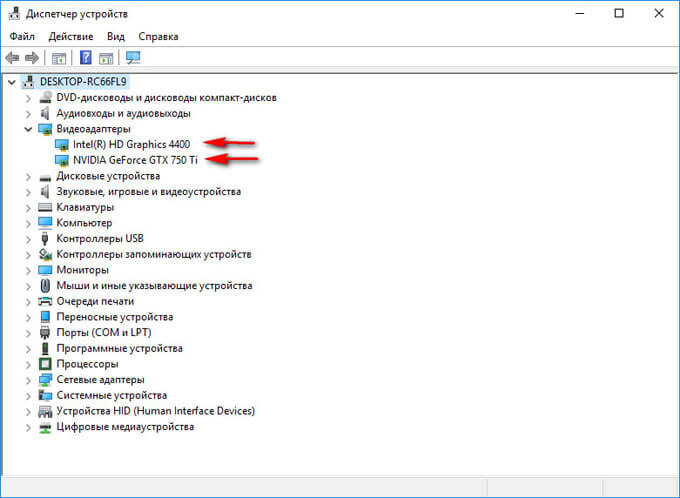680x498 pixels.
Task: Click the display adapter icon next to Видеоадаптеры
Action: (45, 129)
